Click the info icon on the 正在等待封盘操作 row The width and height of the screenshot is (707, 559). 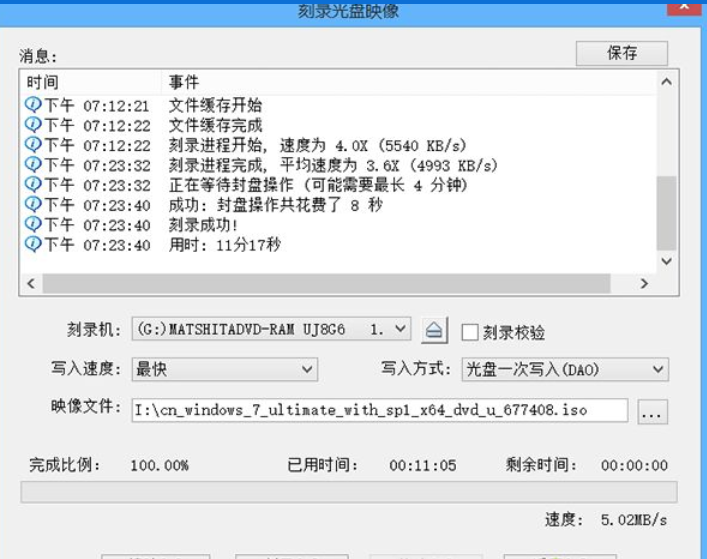click(x=33, y=185)
